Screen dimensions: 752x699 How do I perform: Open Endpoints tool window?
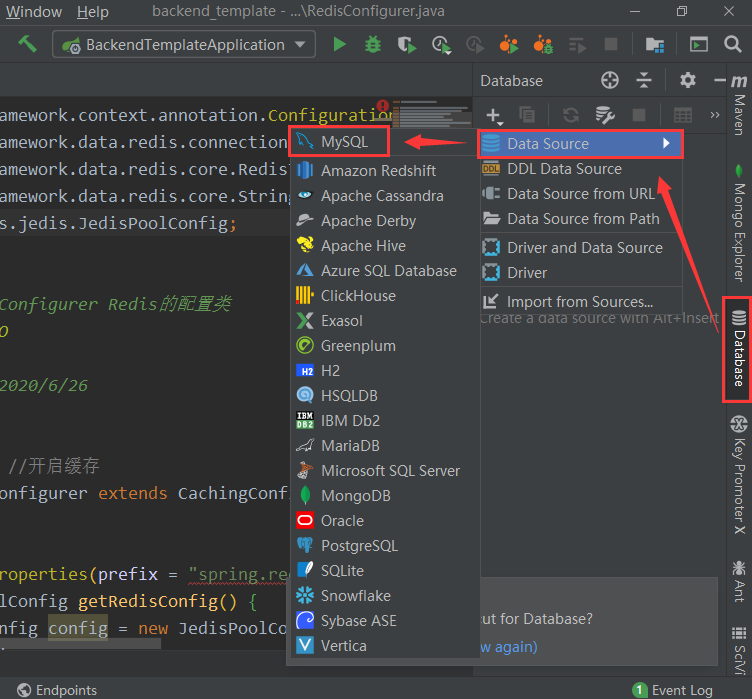coord(57,690)
